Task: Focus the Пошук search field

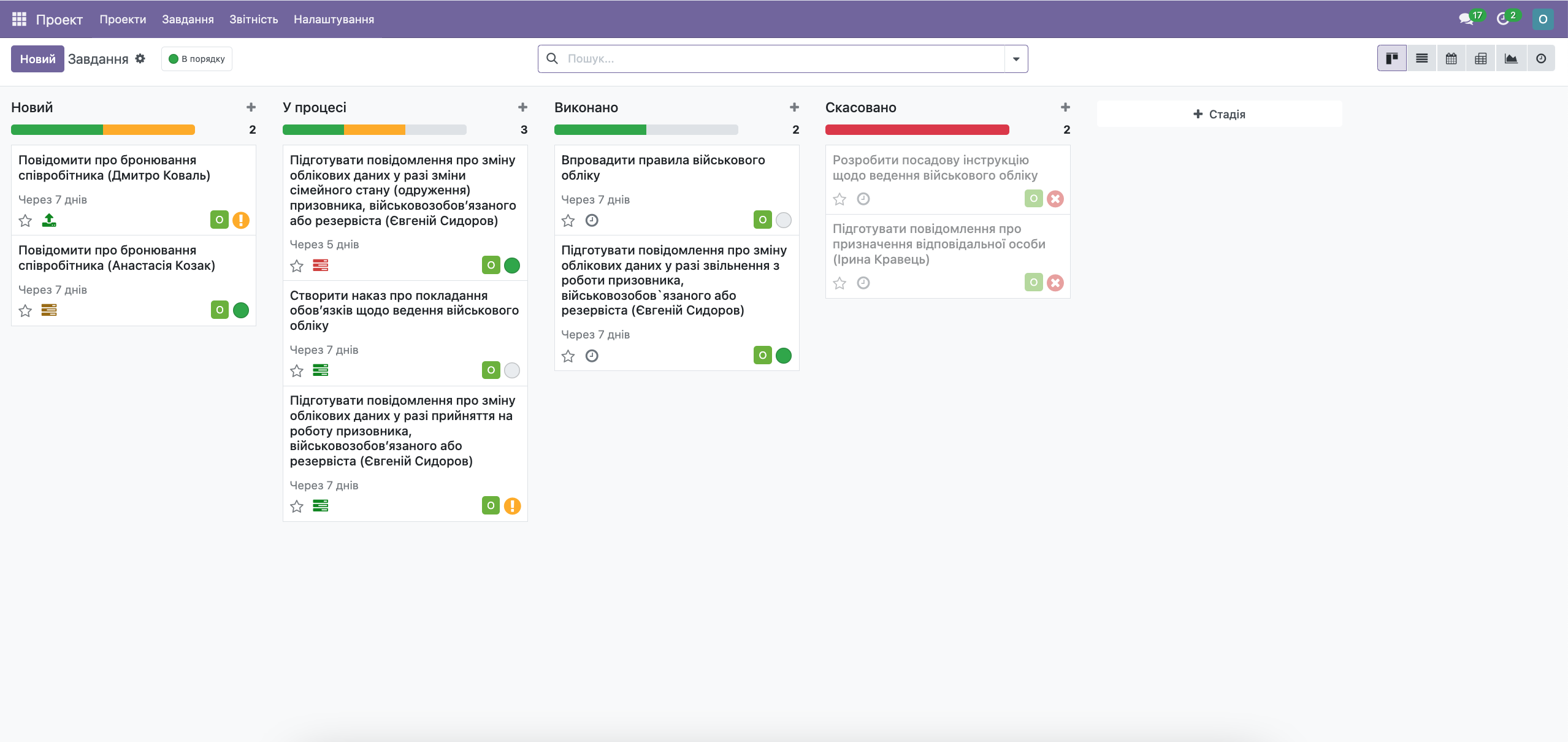Action: pyautogui.click(x=783, y=59)
